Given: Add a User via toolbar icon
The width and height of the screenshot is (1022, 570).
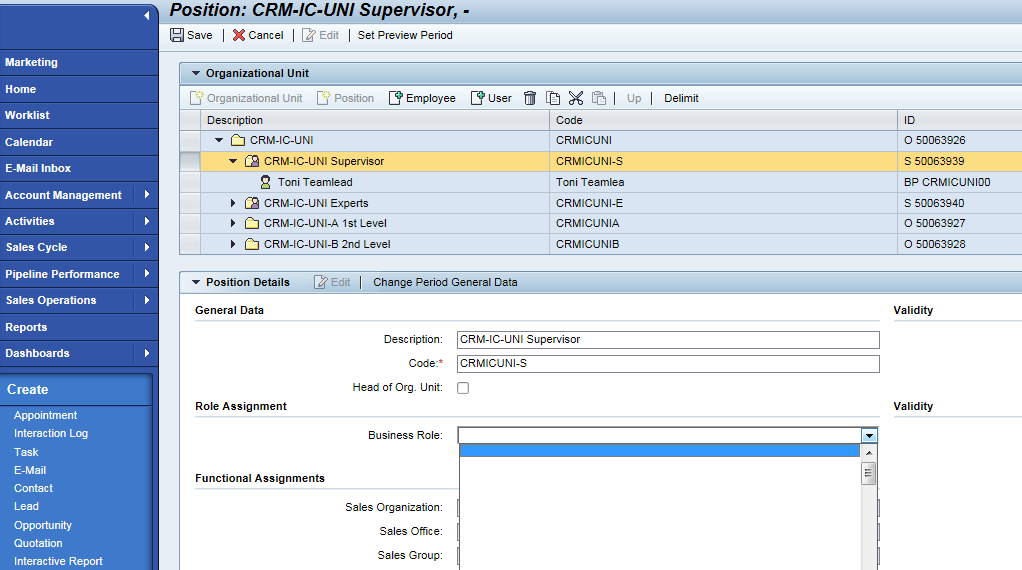Looking at the screenshot, I should [x=478, y=98].
